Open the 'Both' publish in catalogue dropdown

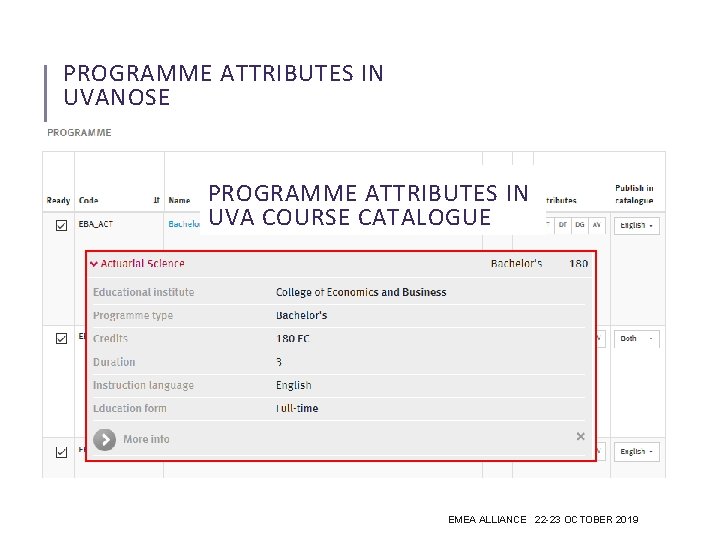click(x=636, y=338)
